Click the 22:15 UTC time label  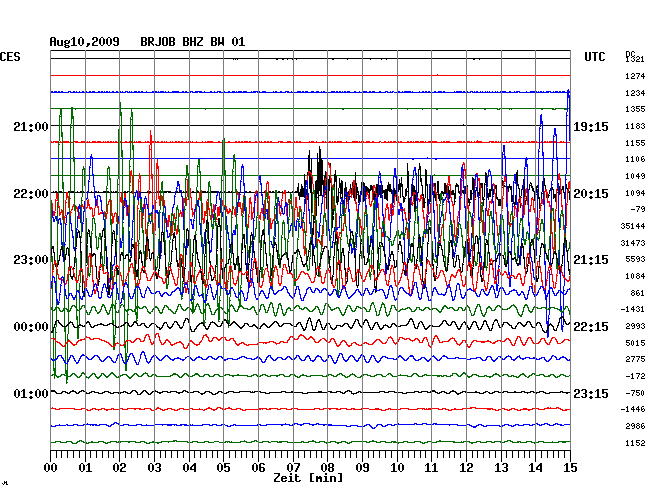pos(591,327)
